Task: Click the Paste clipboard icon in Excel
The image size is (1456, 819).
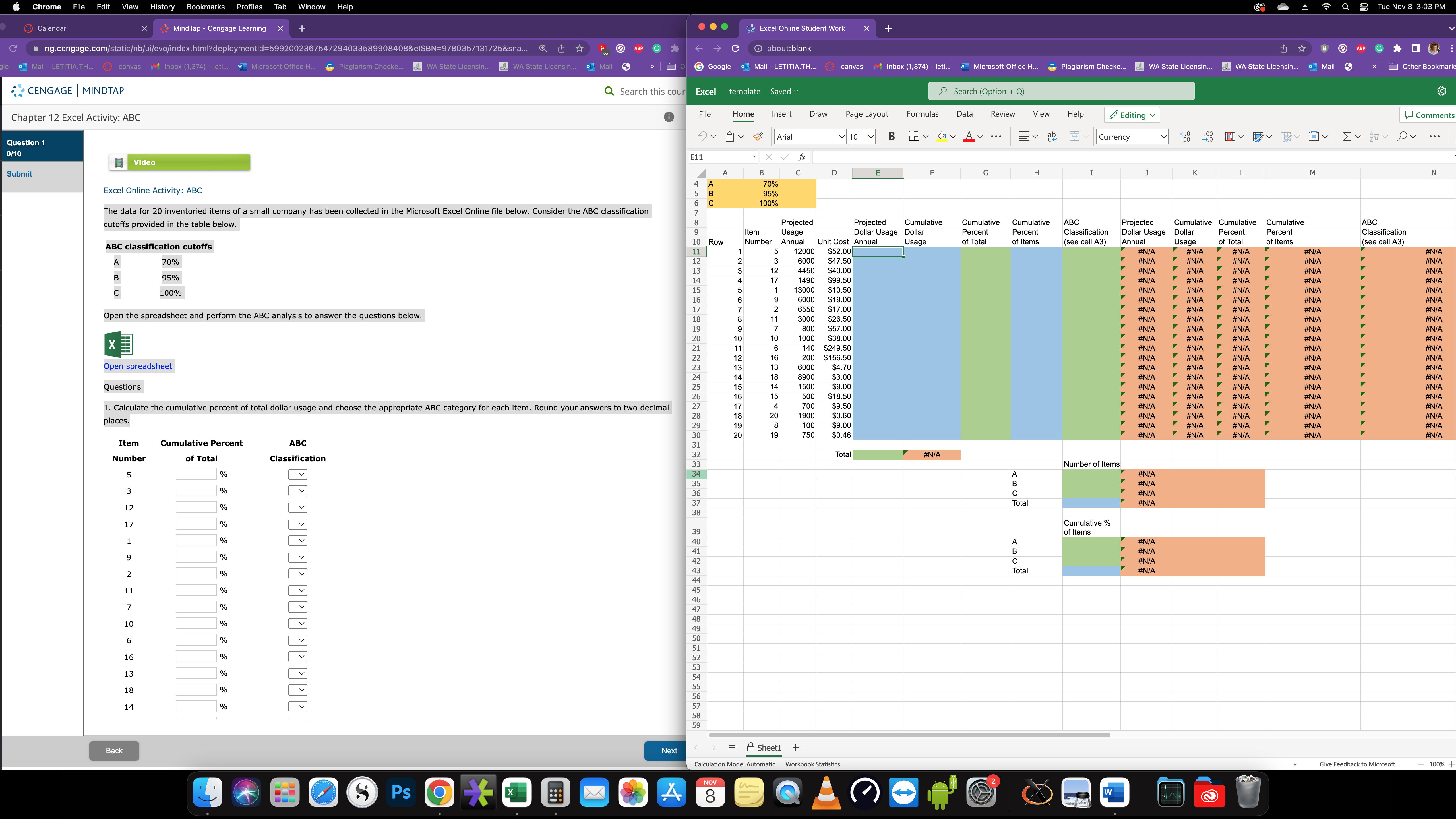Action: 730,136
